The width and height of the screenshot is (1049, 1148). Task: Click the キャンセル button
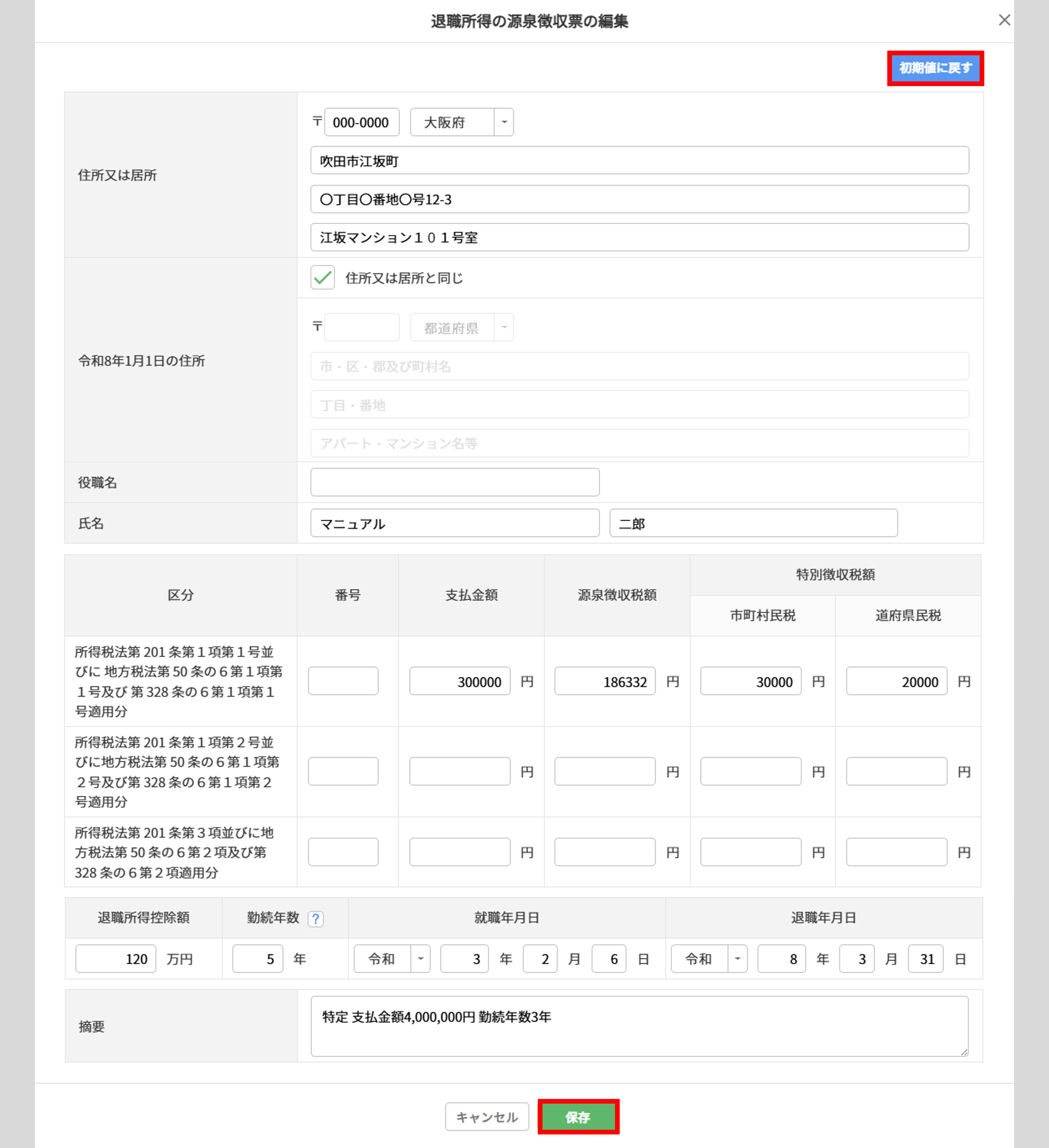tap(487, 1117)
